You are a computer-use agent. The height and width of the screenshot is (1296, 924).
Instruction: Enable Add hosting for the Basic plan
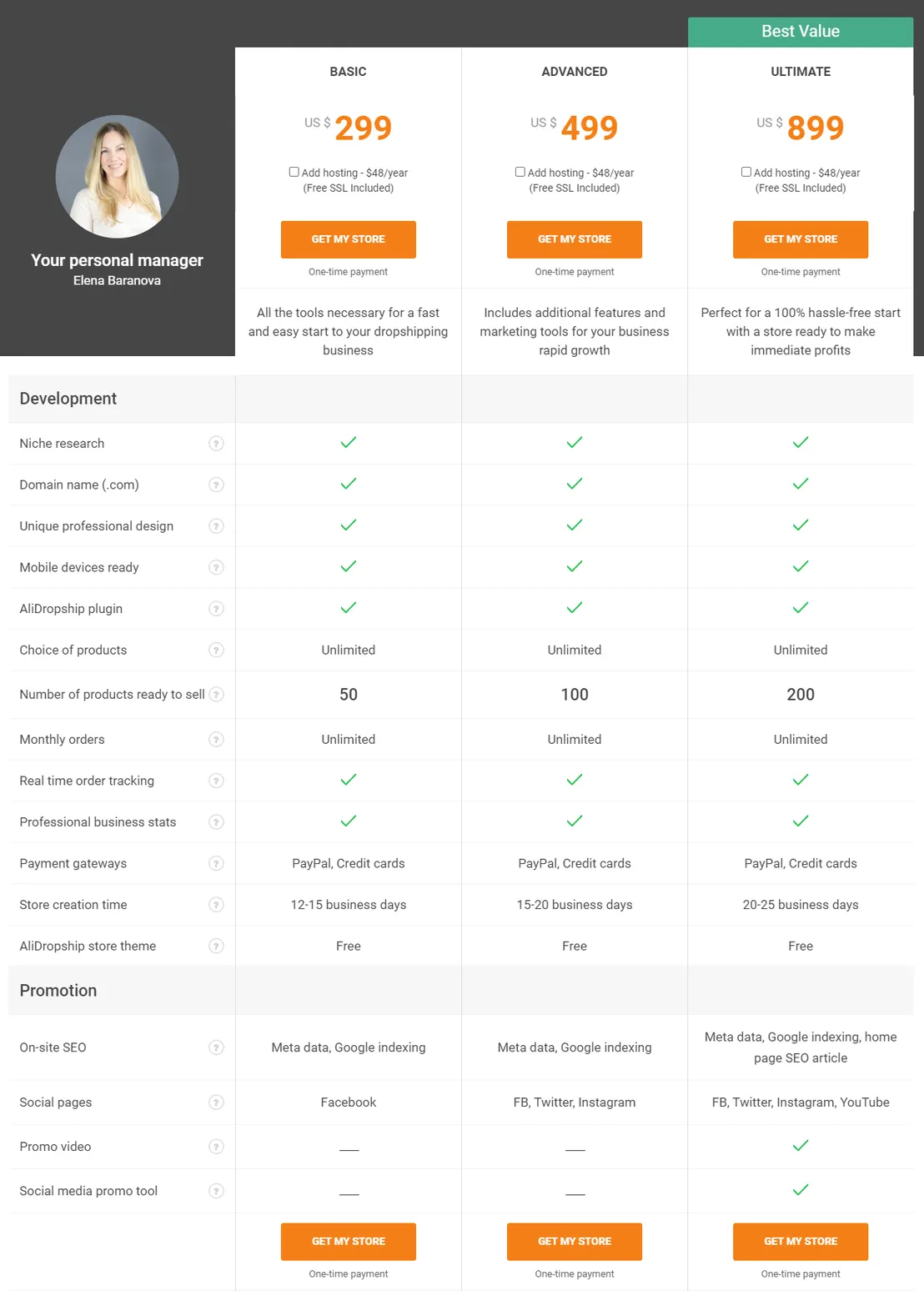point(294,171)
